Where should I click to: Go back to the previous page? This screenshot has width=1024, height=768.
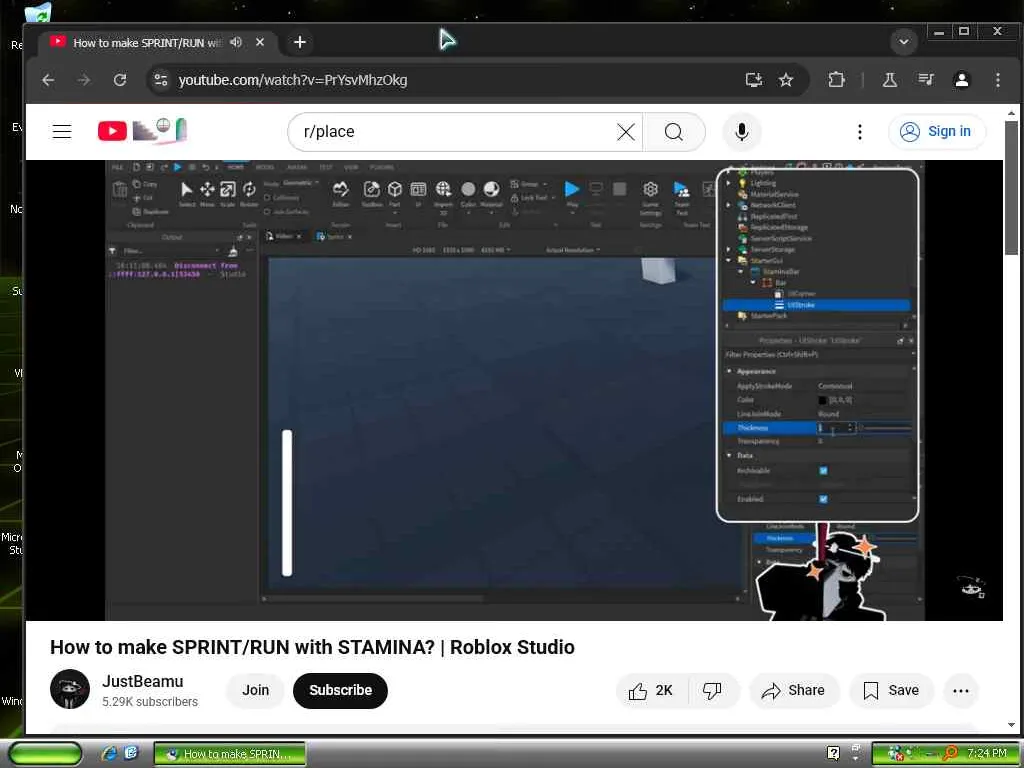coord(48,80)
